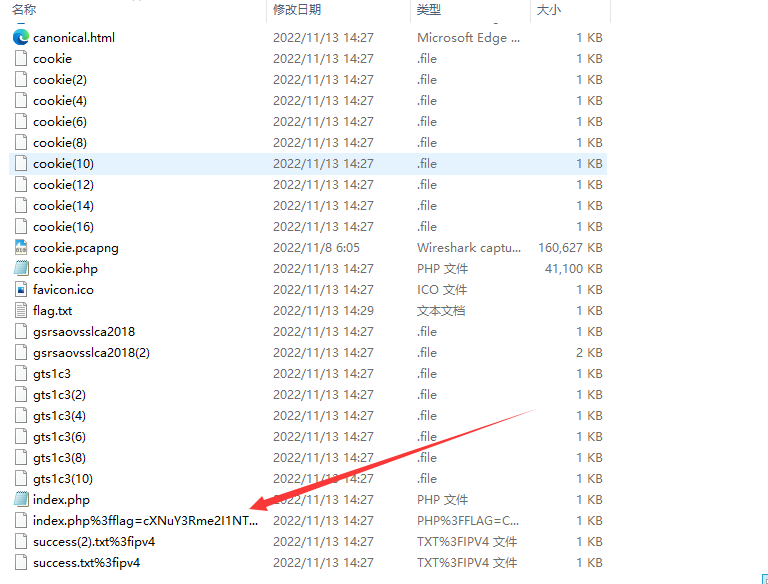This screenshot has width=768, height=584.
Task: Click the gsrsaovsslca2018 file name
Action: [x=84, y=331]
